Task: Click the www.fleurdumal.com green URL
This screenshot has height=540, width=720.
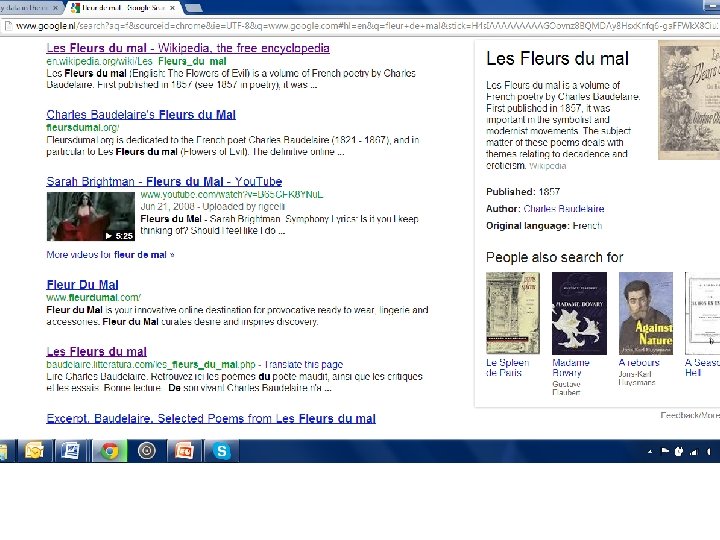Action: pos(94,297)
